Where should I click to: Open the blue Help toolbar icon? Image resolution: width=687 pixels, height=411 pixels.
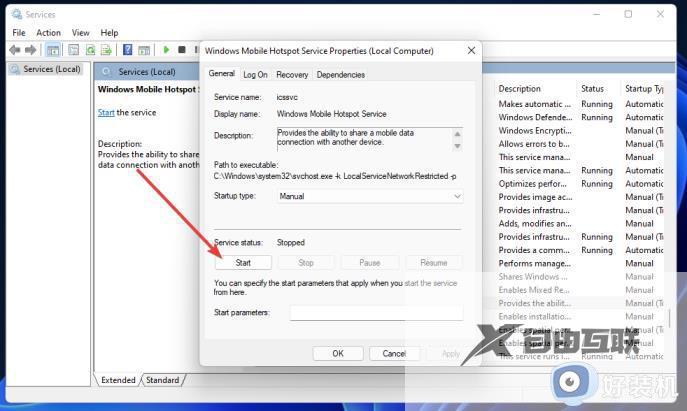tap(127, 50)
